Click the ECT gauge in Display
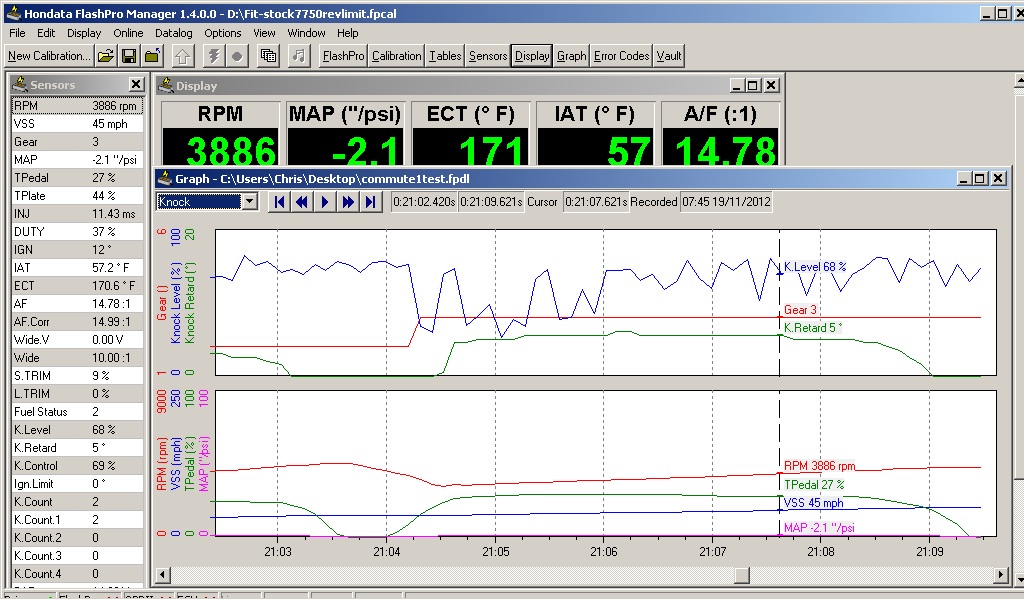This screenshot has height=600, width=1024. coord(470,134)
